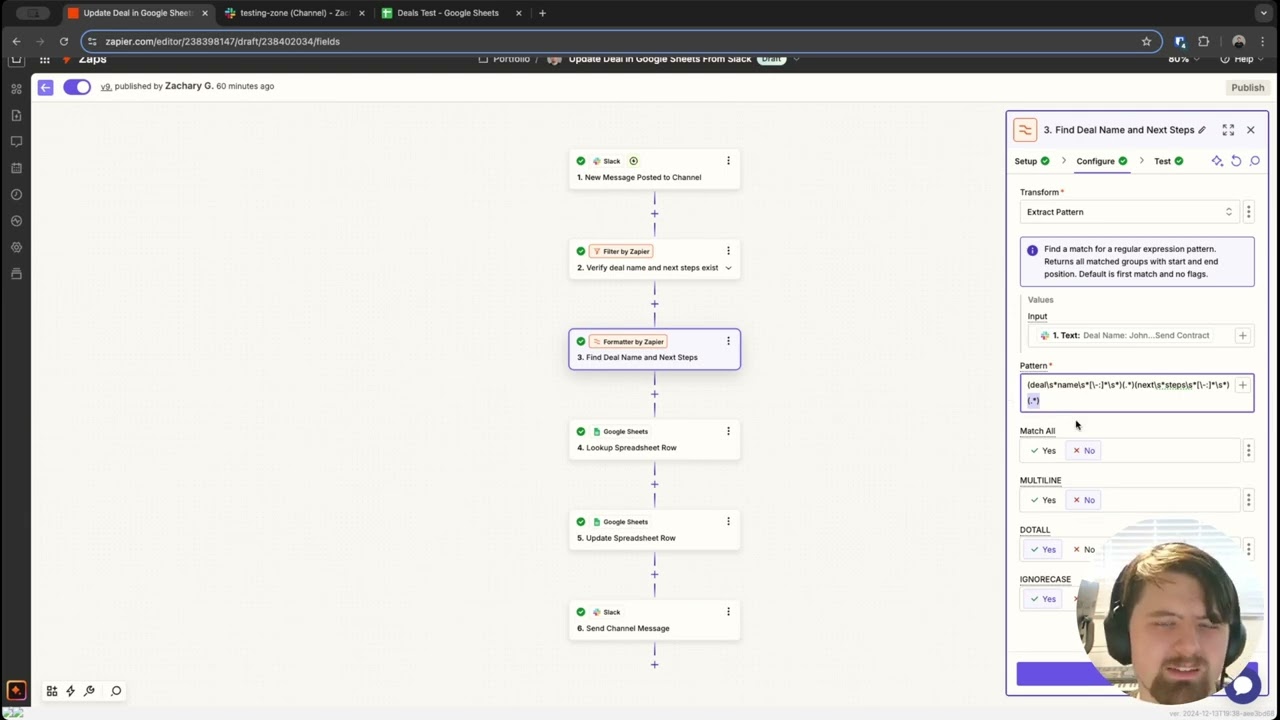Screen dimensions: 1280x720
Task: Click plus button to insert data in Input
Action: 1243,336
